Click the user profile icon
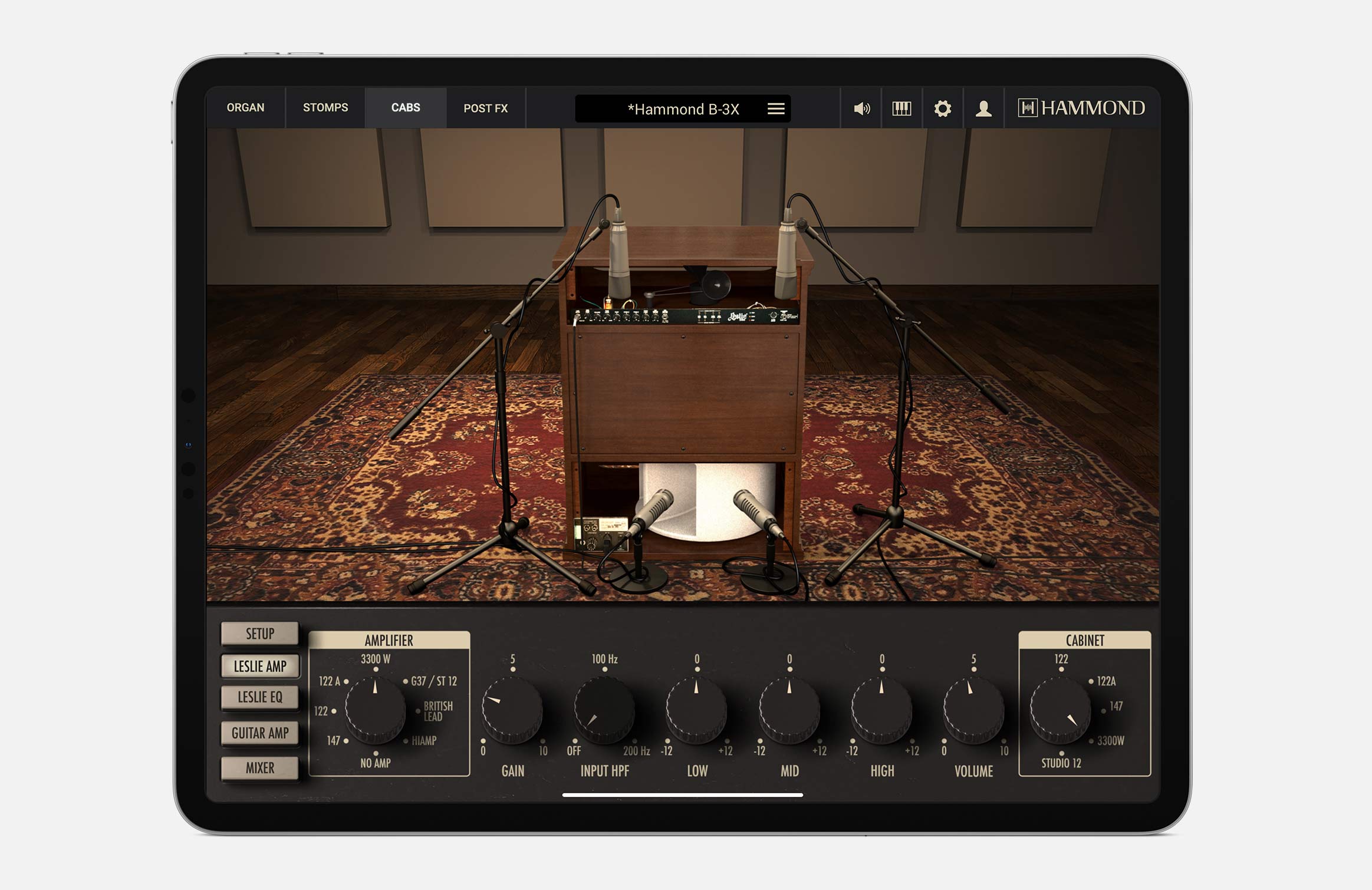 (983, 108)
